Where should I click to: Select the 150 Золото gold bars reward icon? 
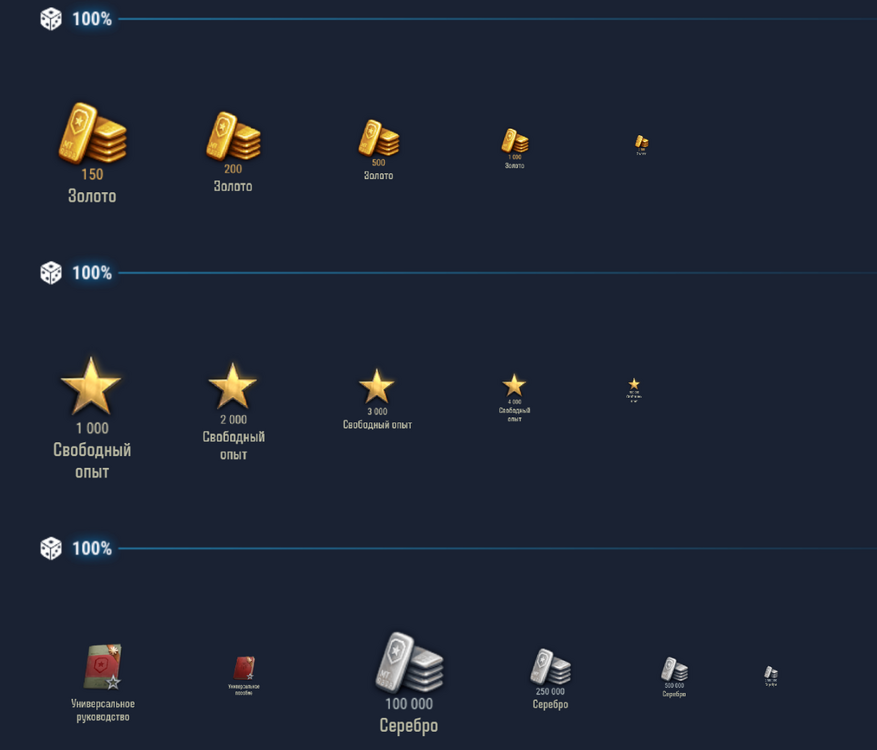[90, 130]
